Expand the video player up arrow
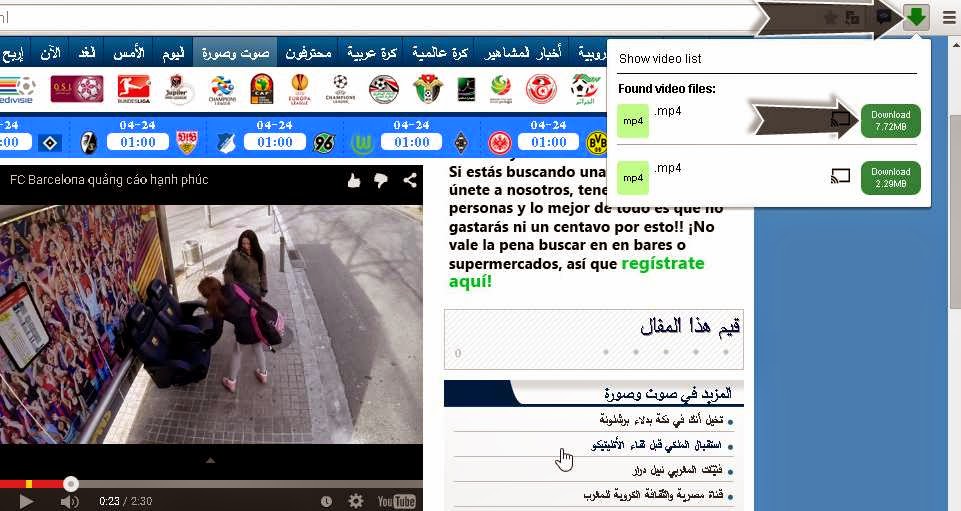This screenshot has height=511, width=961. 210,460
